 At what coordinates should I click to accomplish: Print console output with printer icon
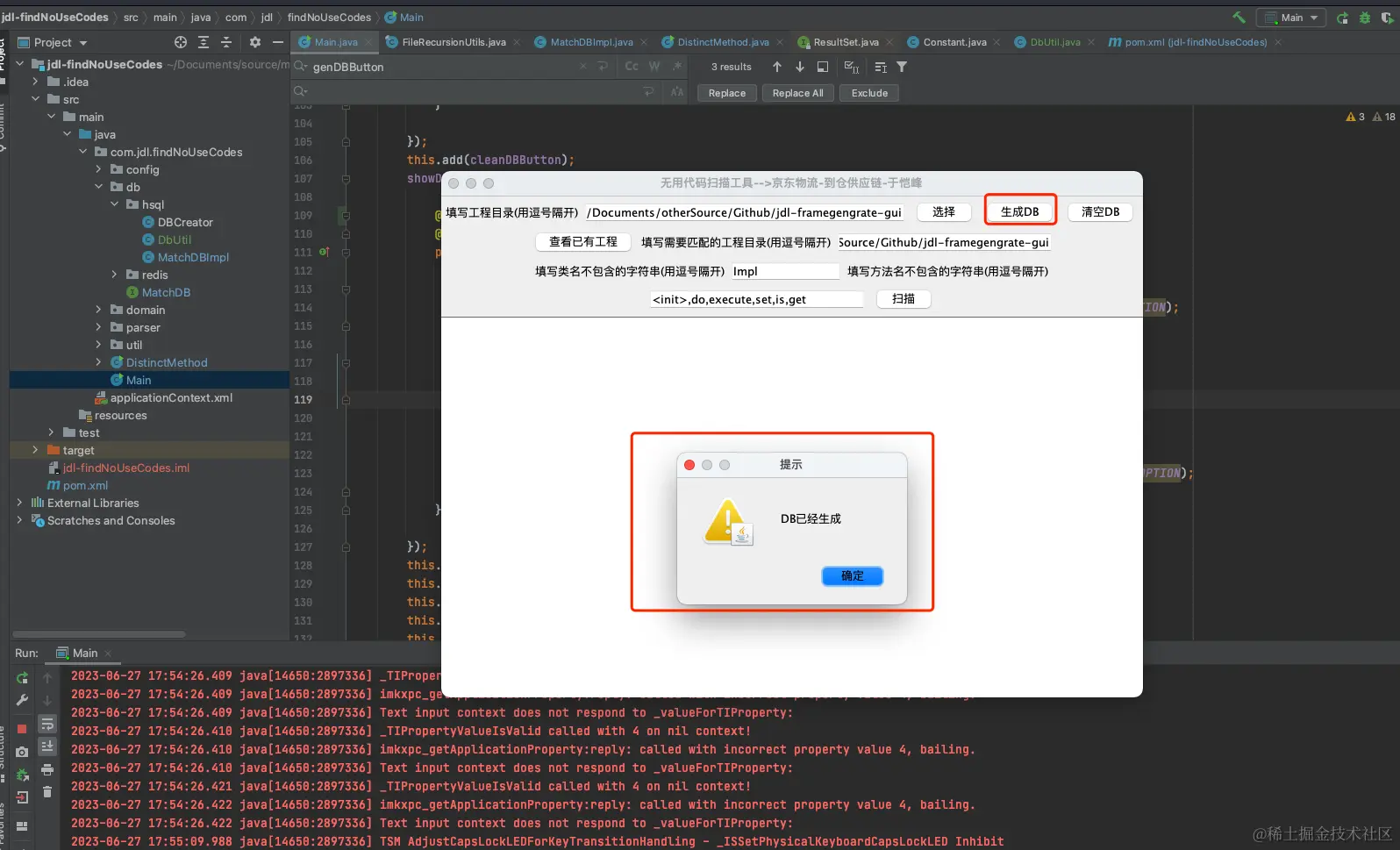[47, 769]
